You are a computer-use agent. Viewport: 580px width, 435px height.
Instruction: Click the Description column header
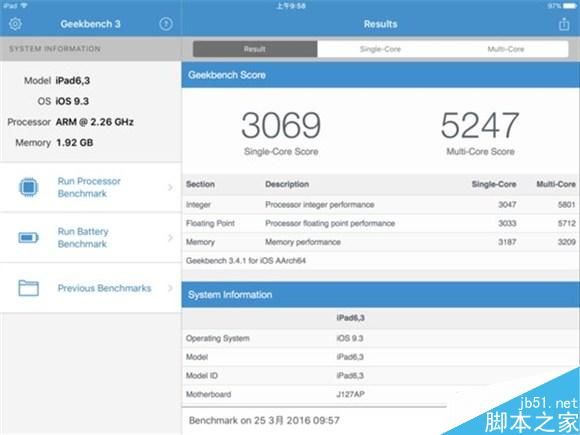click(287, 184)
